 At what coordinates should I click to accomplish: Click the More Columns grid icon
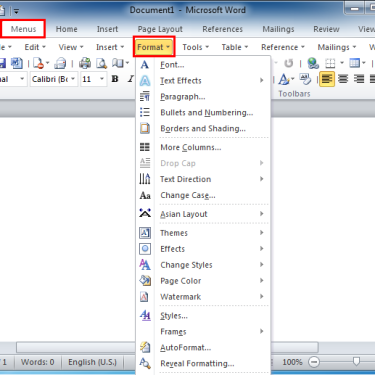(145, 147)
